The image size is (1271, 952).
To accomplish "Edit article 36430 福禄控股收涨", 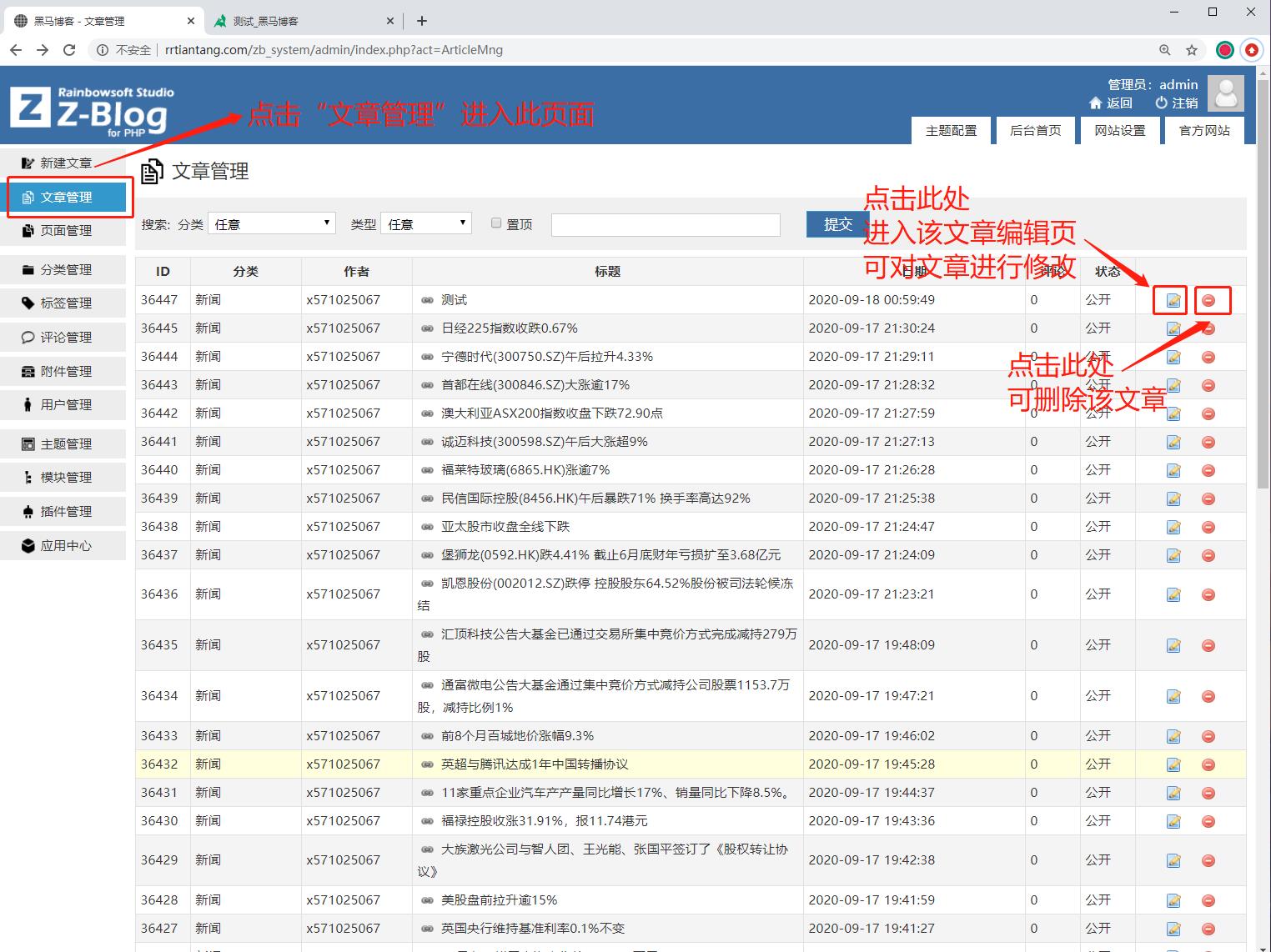I will point(1173,821).
